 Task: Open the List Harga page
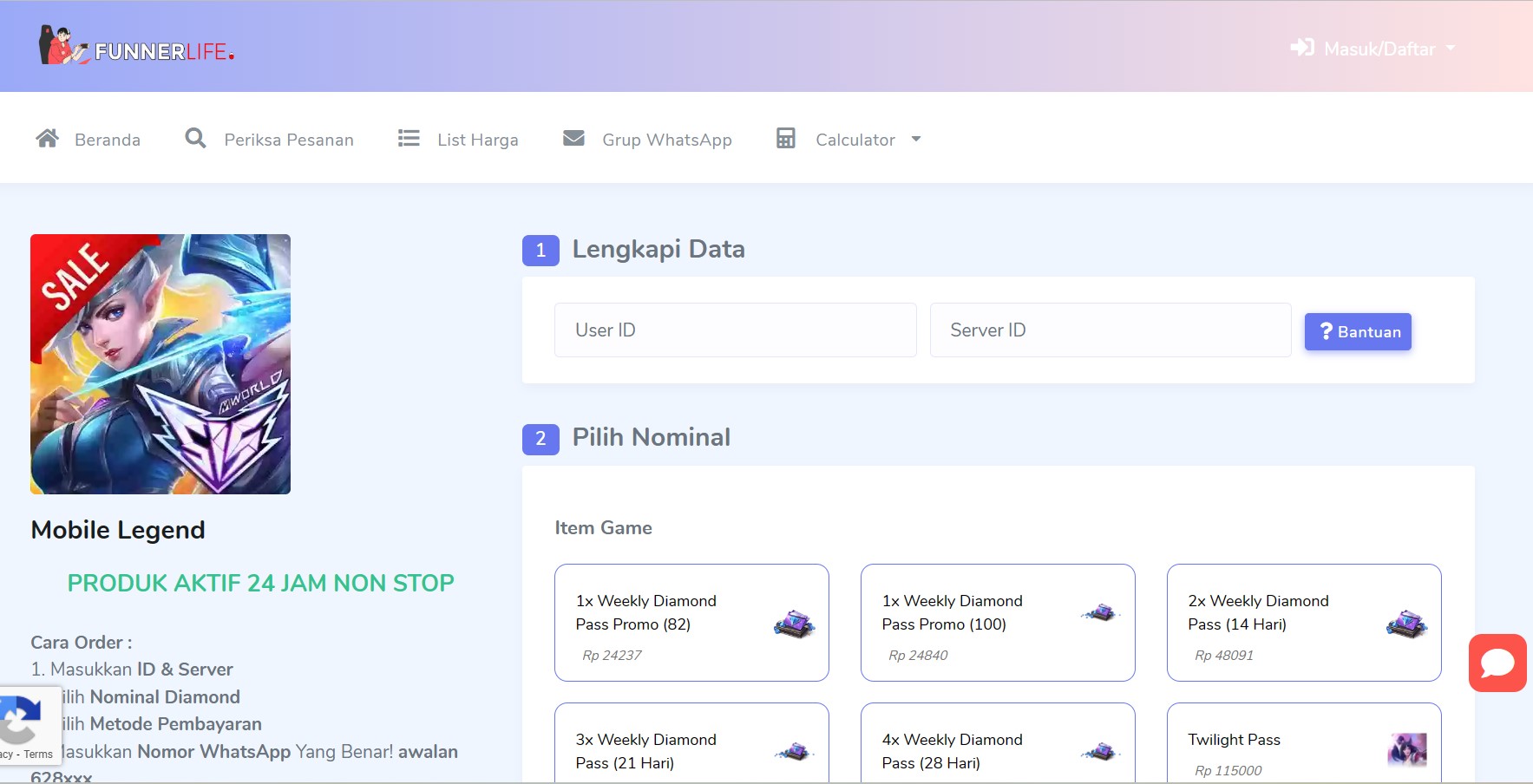click(458, 139)
